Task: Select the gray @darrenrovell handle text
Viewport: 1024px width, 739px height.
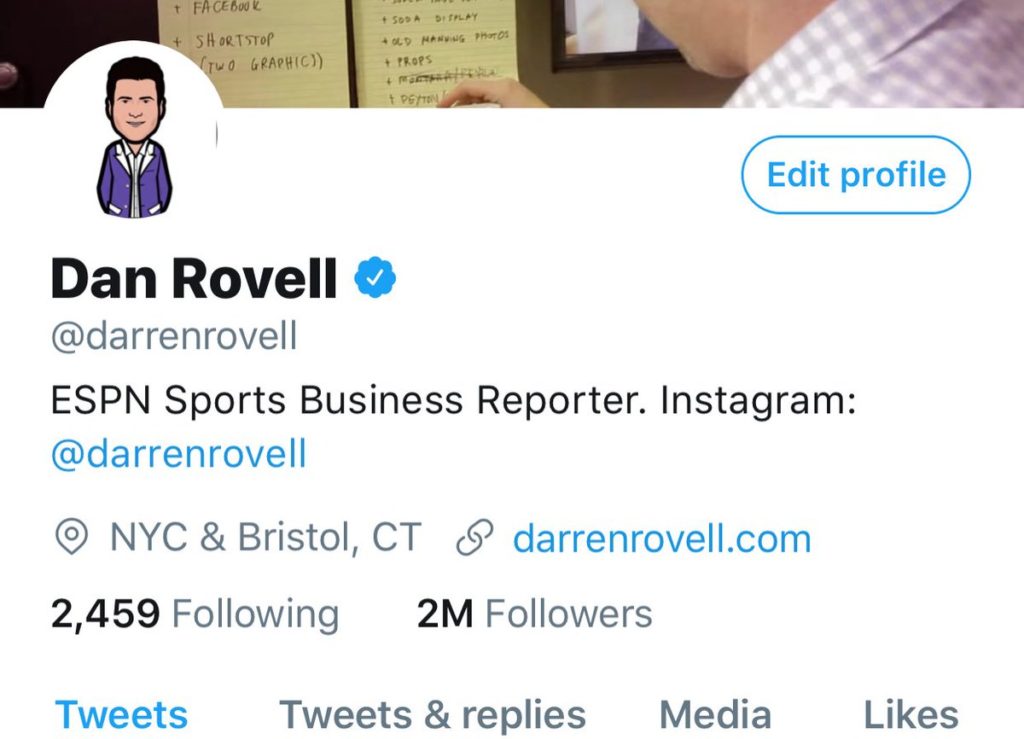Action: click(174, 336)
